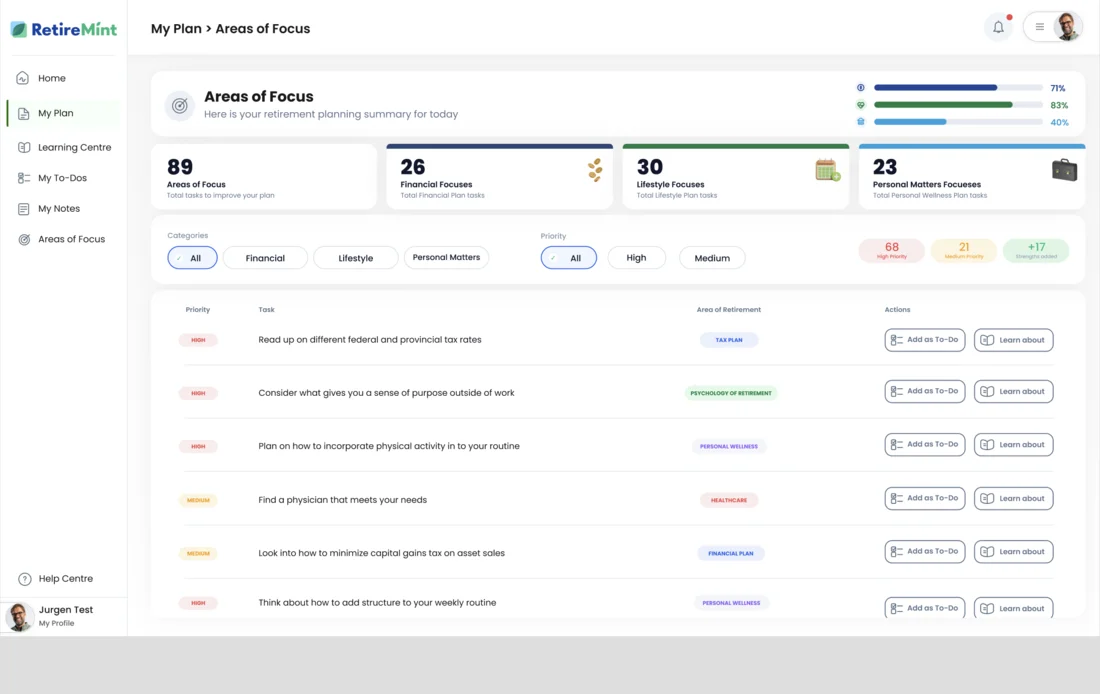Add weekly routine structure task as To-Do
Screen dimensions: 1100x694
click(x=925, y=608)
